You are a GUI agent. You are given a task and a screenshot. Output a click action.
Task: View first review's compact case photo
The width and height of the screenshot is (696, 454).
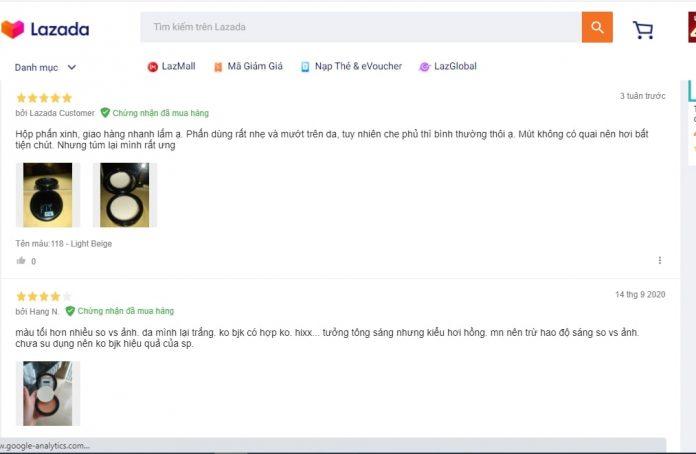47,195
